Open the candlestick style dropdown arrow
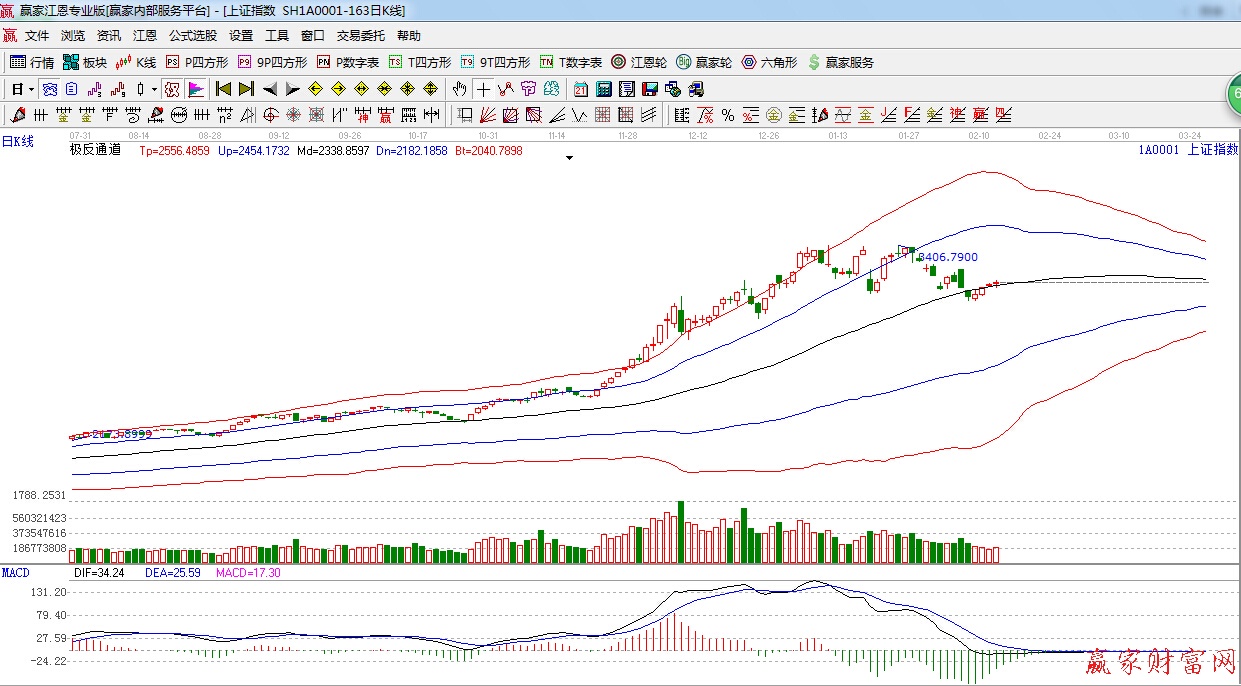Screen dimensions: 1241x686 pyautogui.click(x=153, y=89)
